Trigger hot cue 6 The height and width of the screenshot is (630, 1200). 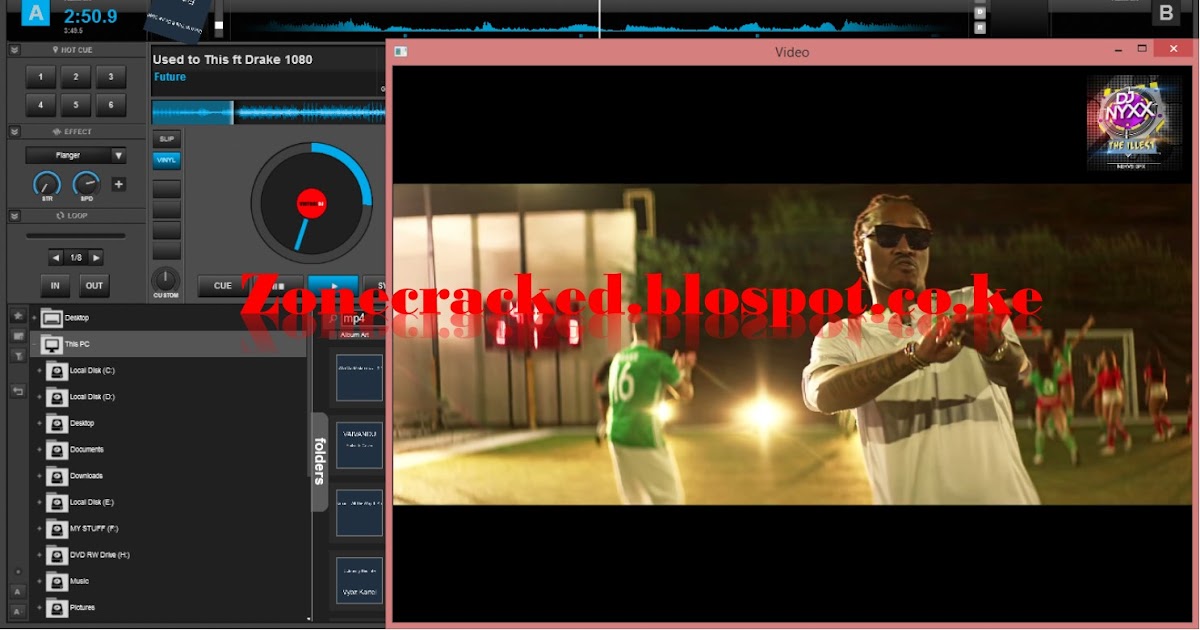111,104
